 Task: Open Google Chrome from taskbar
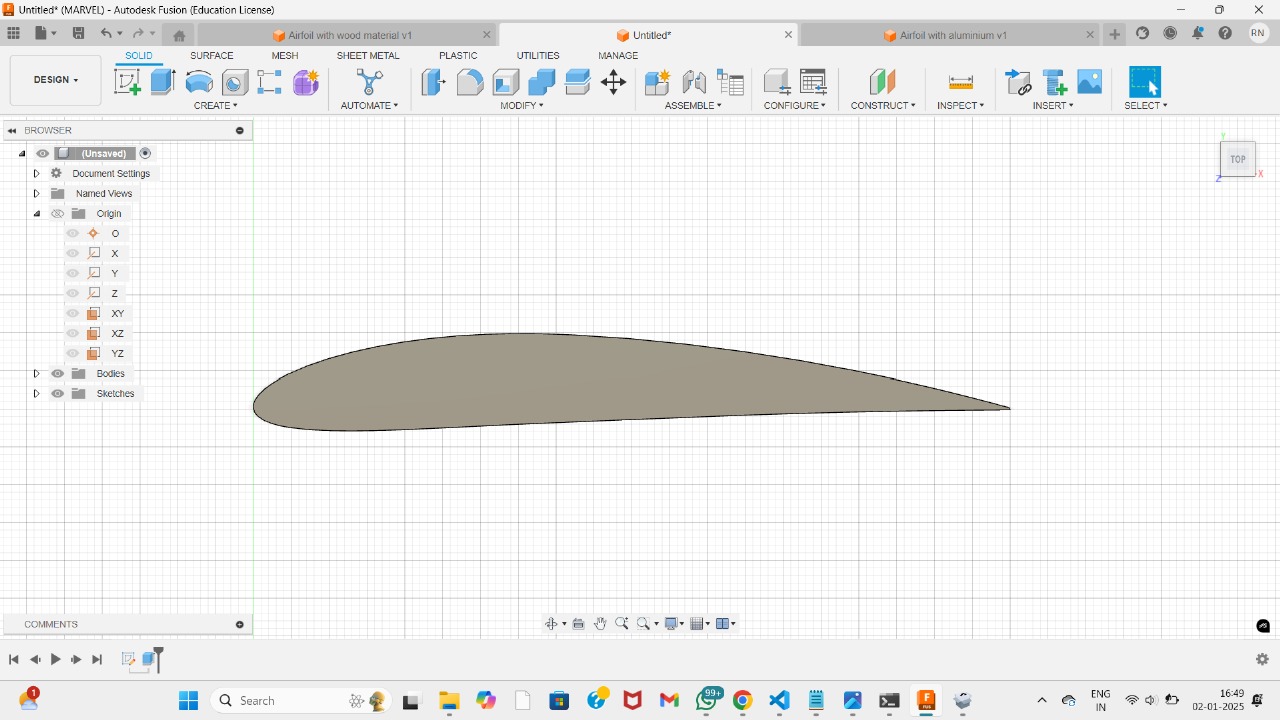742,701
